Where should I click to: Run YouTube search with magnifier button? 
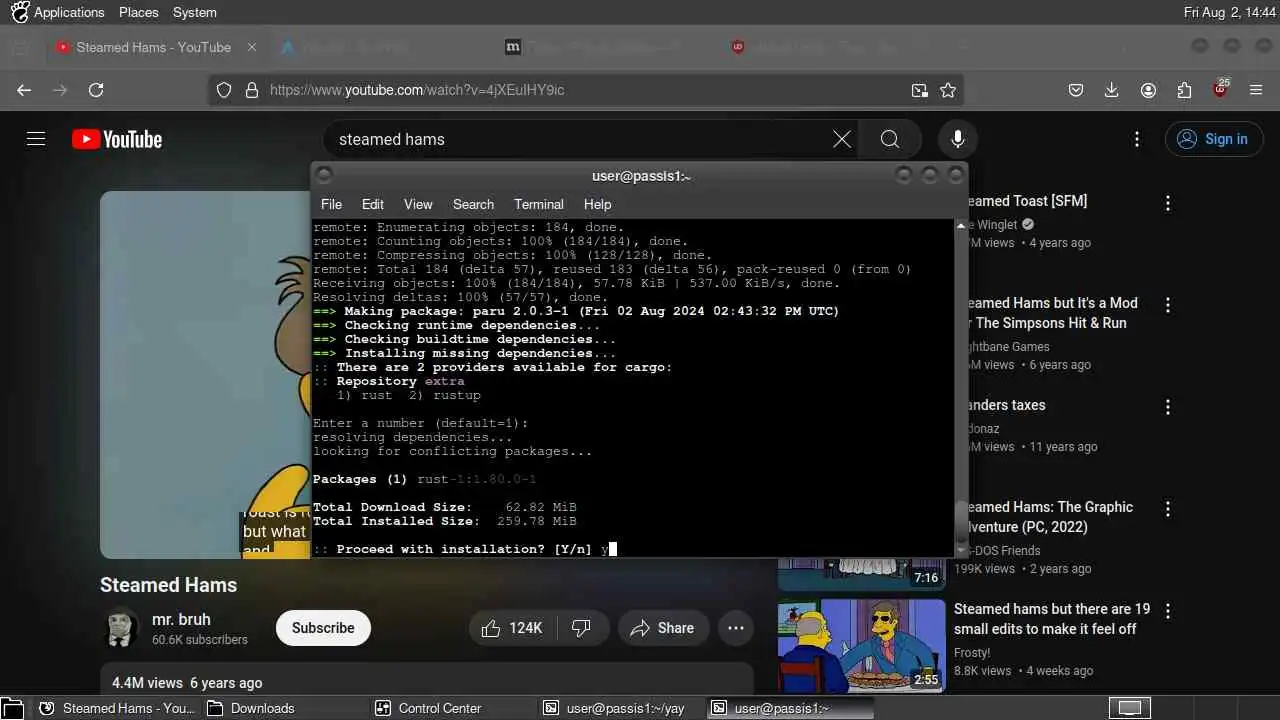coord(890,139)
